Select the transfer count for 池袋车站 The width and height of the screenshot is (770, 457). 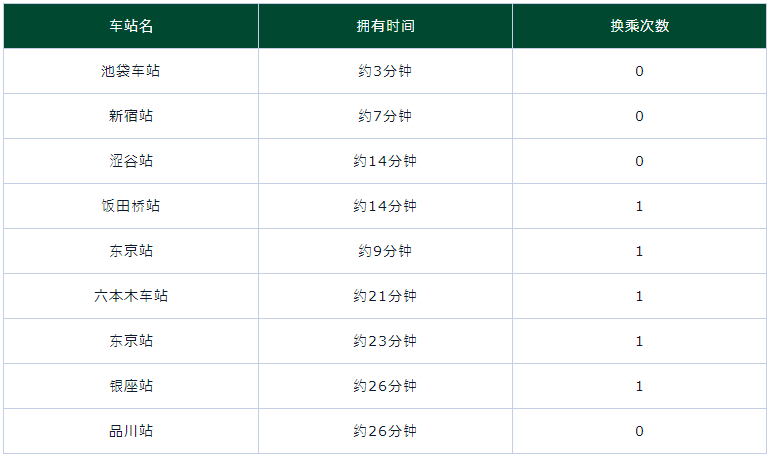640,71
